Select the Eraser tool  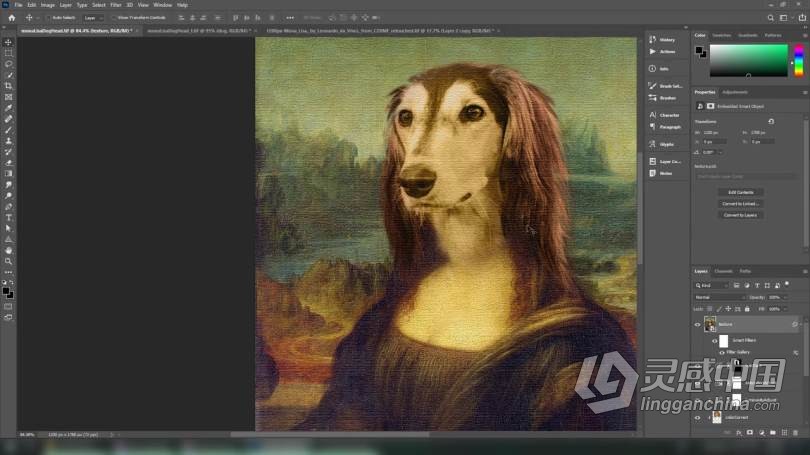(8, 163)
